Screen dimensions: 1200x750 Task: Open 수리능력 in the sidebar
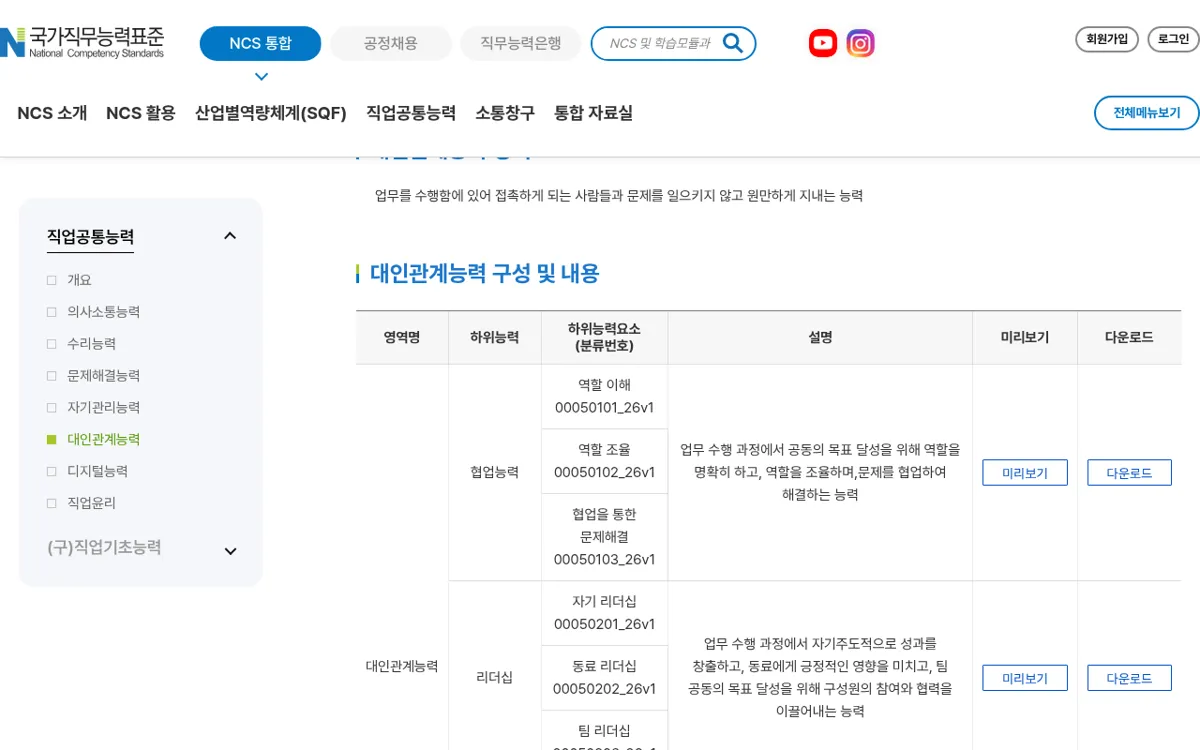click(x=91, y=344)
